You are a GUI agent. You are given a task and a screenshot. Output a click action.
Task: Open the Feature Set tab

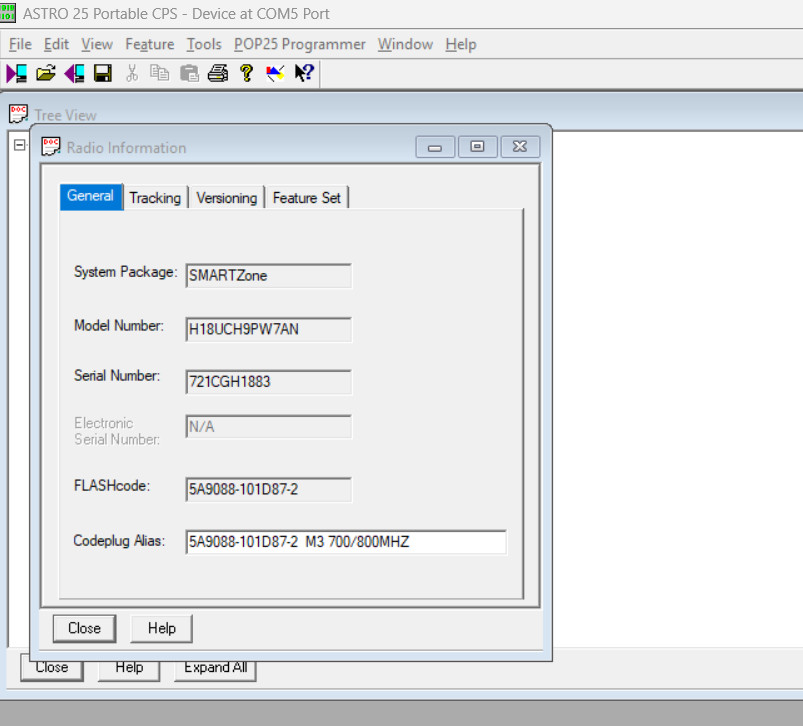[x=306, y=198]
